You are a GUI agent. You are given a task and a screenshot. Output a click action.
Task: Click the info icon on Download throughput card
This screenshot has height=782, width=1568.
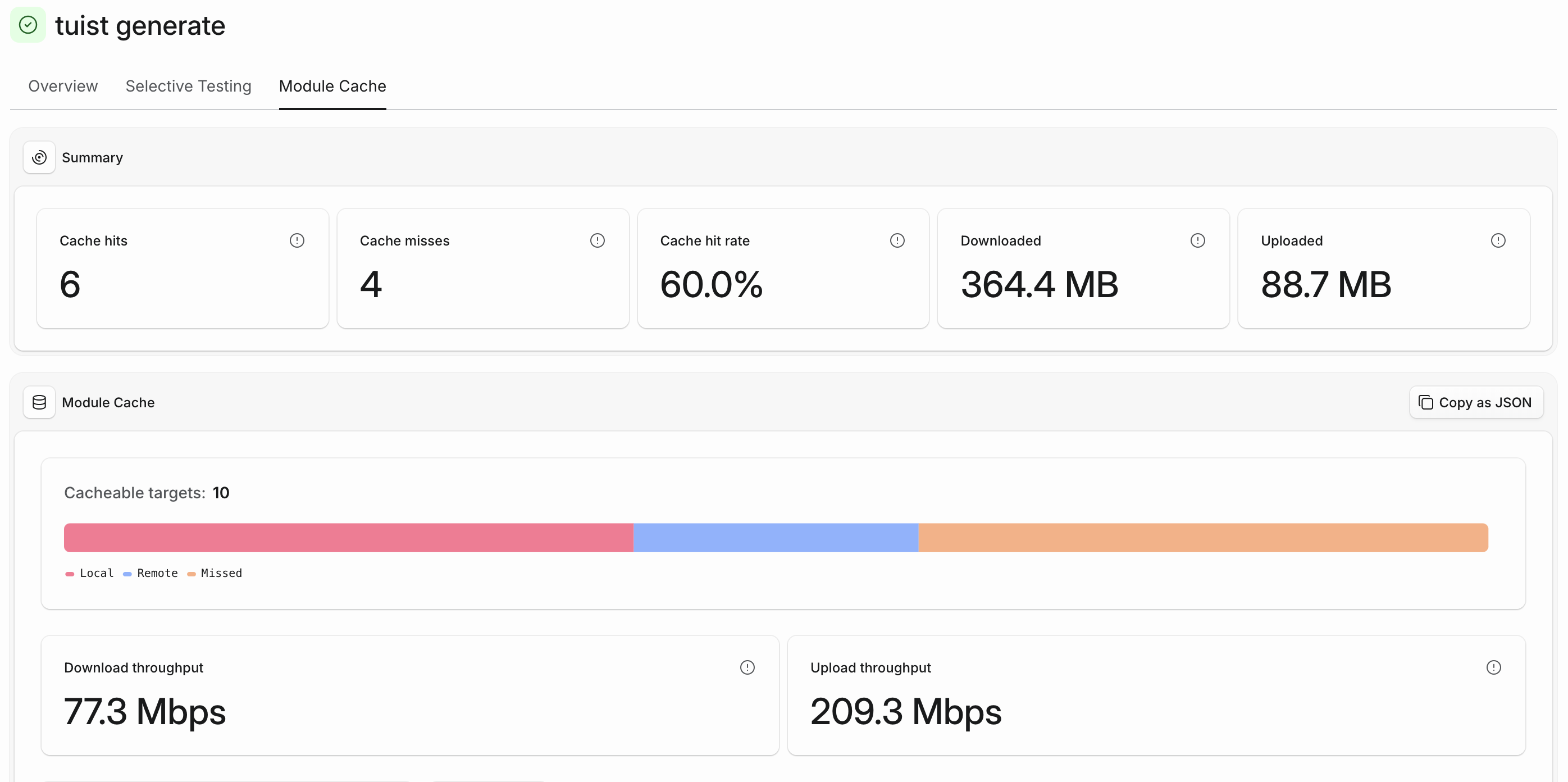(747, 667)
